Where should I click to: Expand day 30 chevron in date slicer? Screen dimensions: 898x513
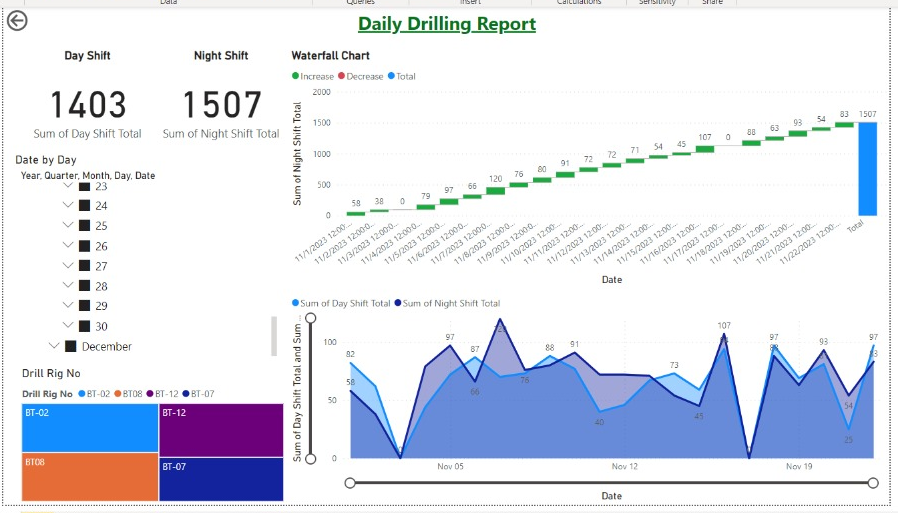click(x=68, y=326)
